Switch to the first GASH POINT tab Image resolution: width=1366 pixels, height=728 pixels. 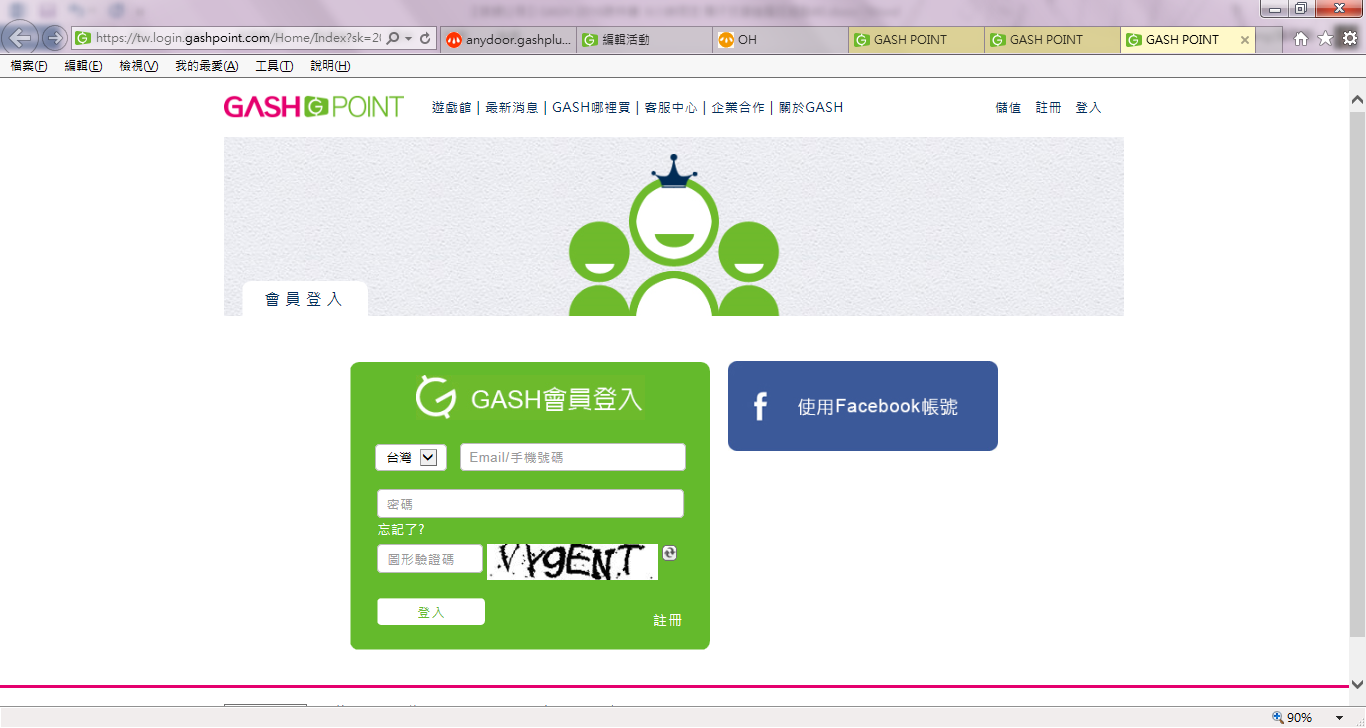click(x=917, y=40)
